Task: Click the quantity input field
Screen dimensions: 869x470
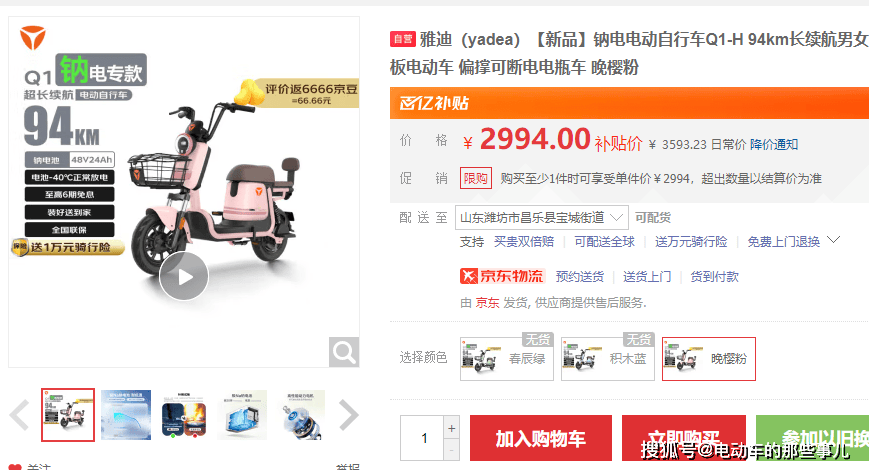Action: [x=422, y=438]
